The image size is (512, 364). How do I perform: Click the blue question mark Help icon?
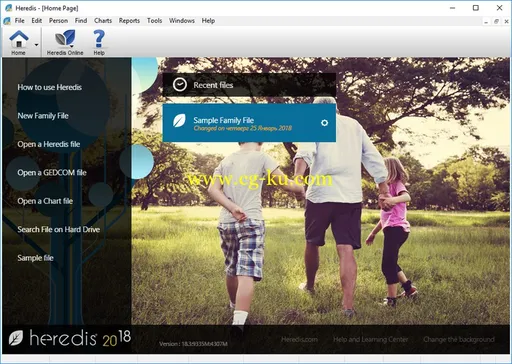99,39
